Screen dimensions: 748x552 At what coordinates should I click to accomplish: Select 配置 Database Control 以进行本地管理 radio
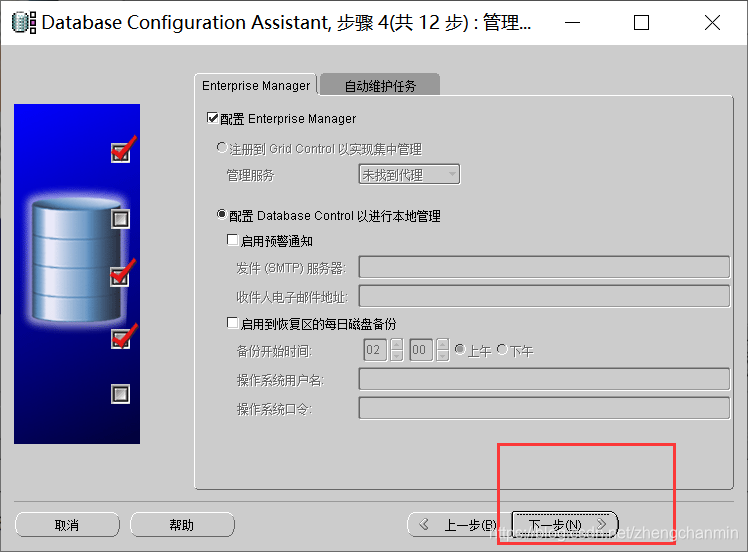221,215
